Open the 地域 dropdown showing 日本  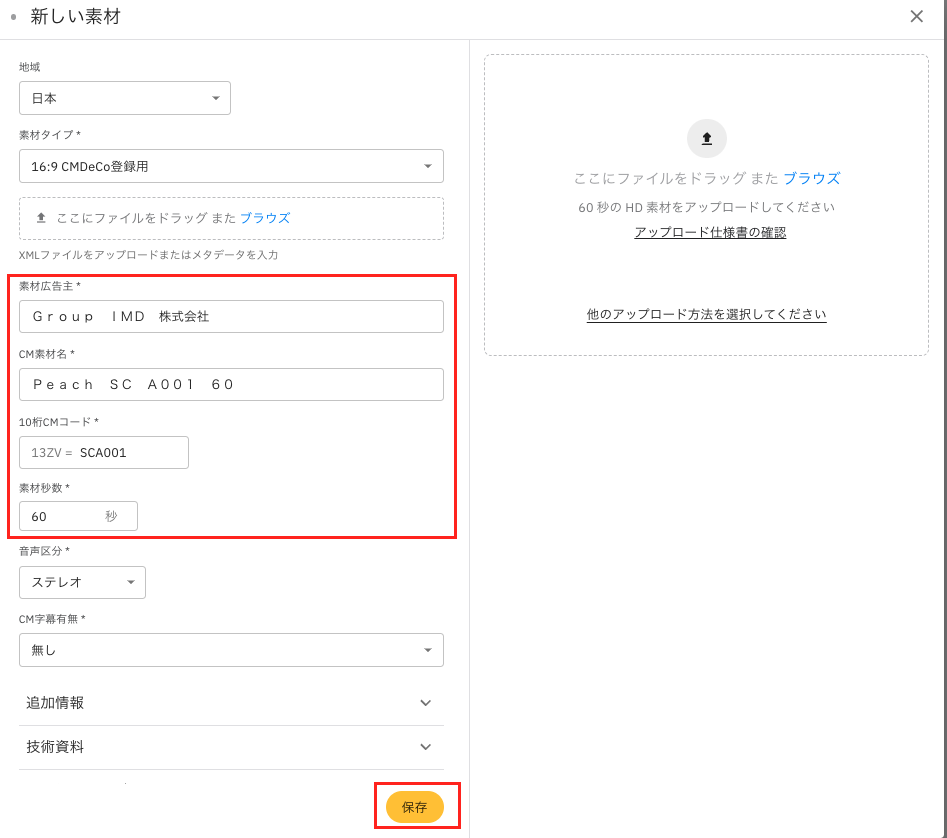(x=125, y=98)
